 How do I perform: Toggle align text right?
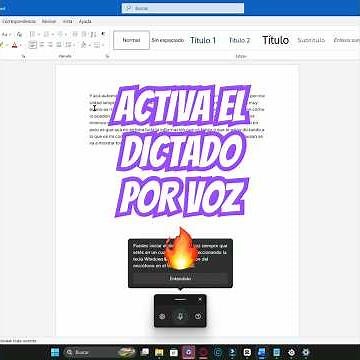click(50, 45)
